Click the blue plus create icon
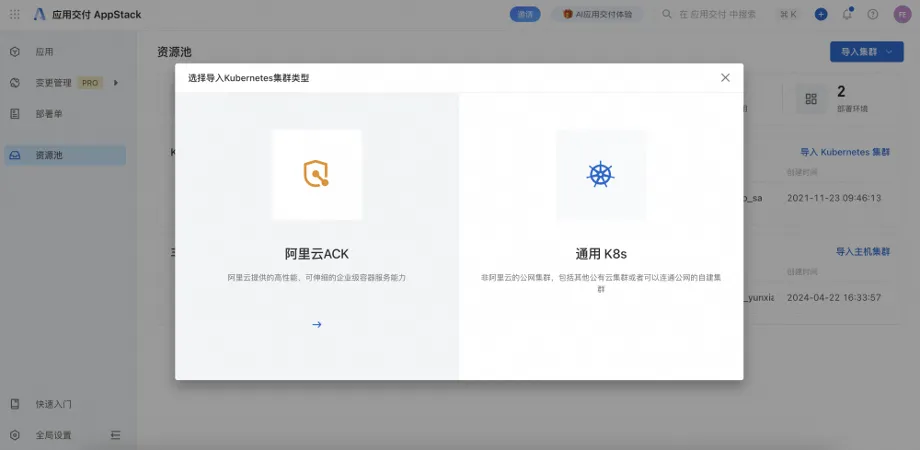Viewport: 920px width, 450px height. point(821,15)
